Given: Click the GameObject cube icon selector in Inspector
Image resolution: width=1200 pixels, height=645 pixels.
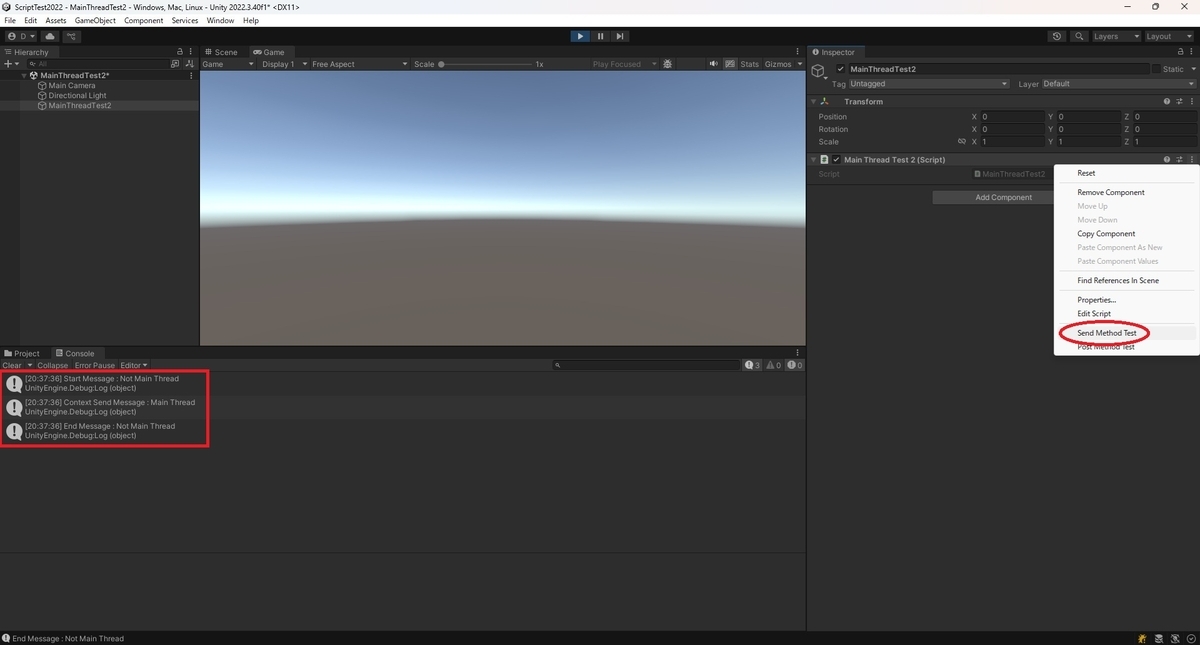Looking at the screenshot, I should point(819,72).
